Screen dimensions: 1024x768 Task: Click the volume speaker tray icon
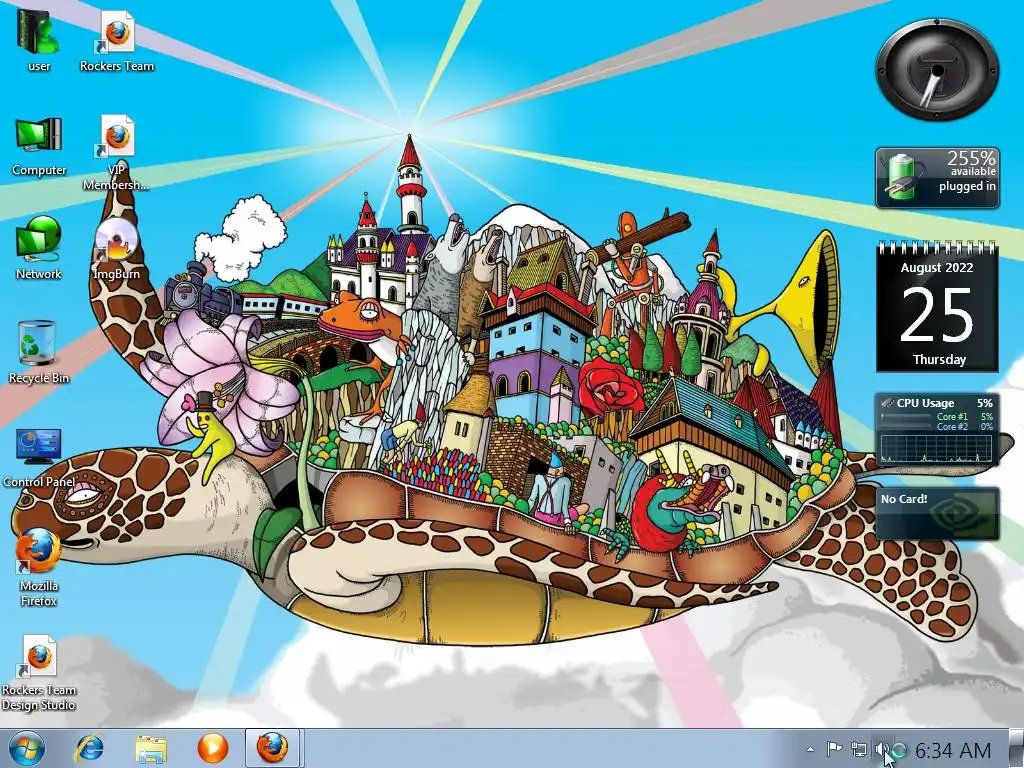[881, 750]
